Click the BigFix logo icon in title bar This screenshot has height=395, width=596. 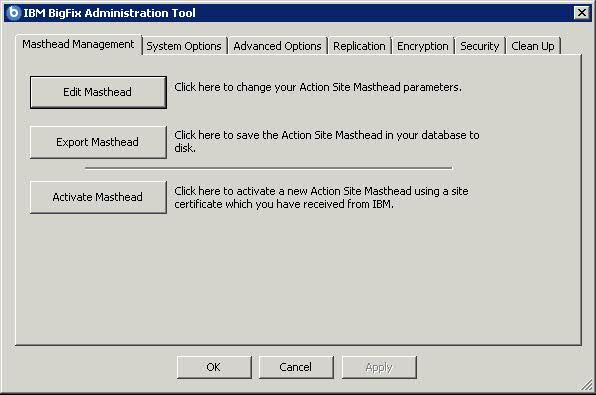(x=13, y=13)
